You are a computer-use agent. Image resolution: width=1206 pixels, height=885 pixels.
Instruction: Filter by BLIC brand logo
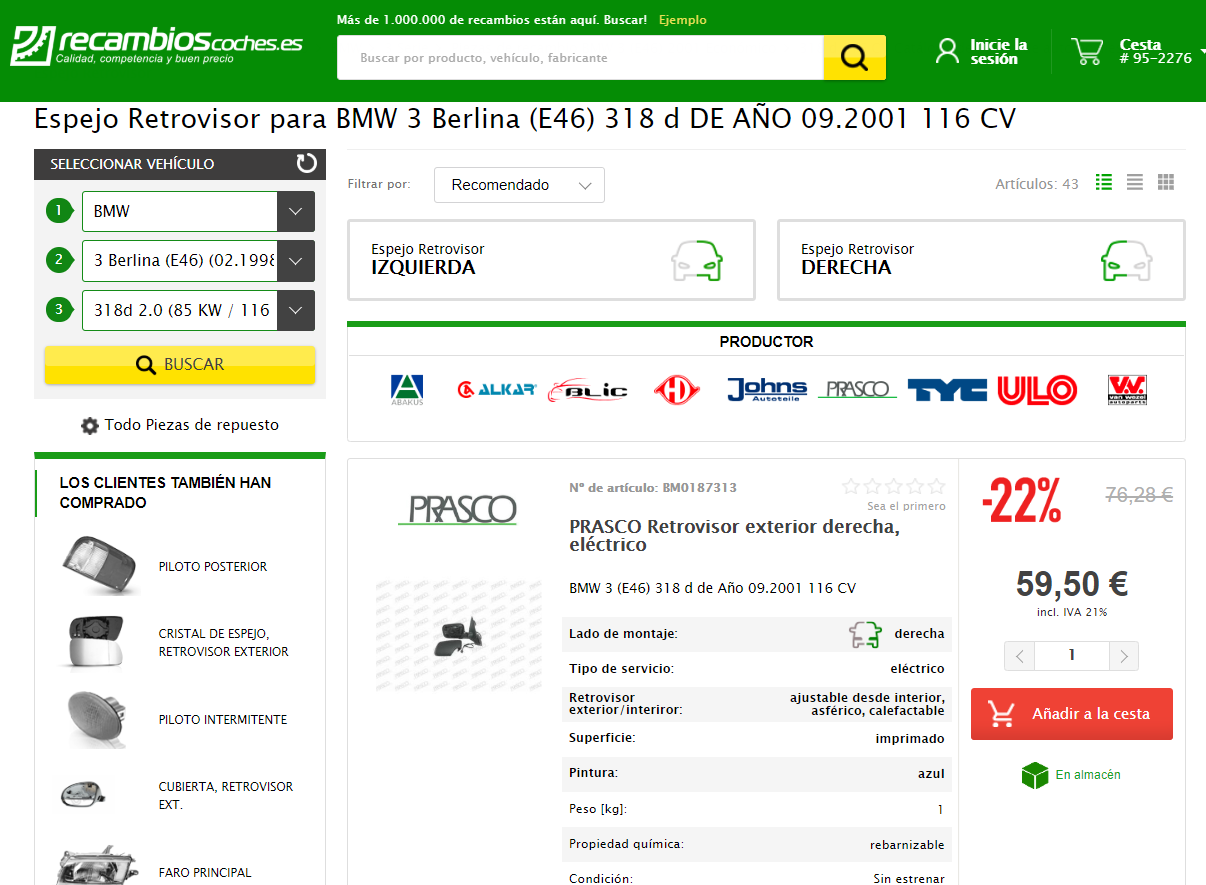click(x=588, y=390)
